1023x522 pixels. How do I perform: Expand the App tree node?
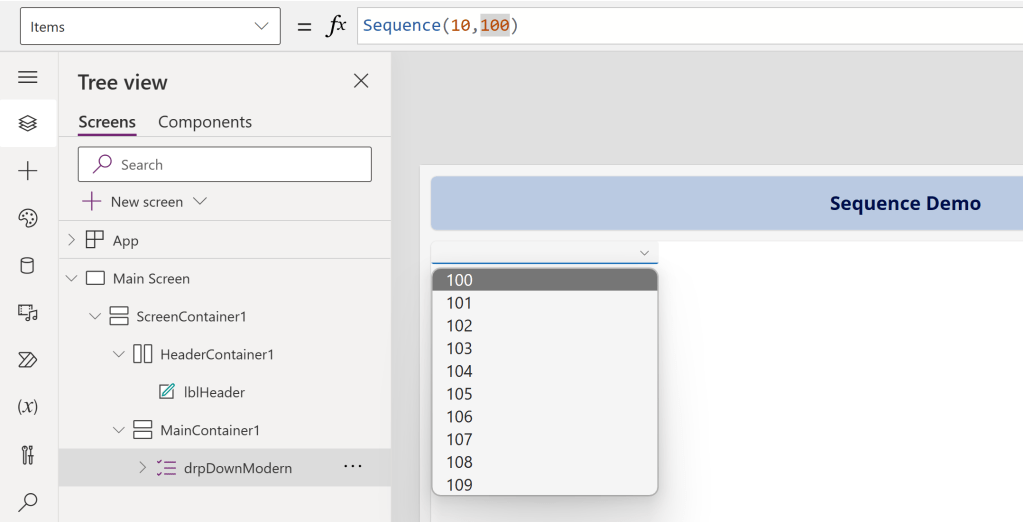click(x=71, y=240)
